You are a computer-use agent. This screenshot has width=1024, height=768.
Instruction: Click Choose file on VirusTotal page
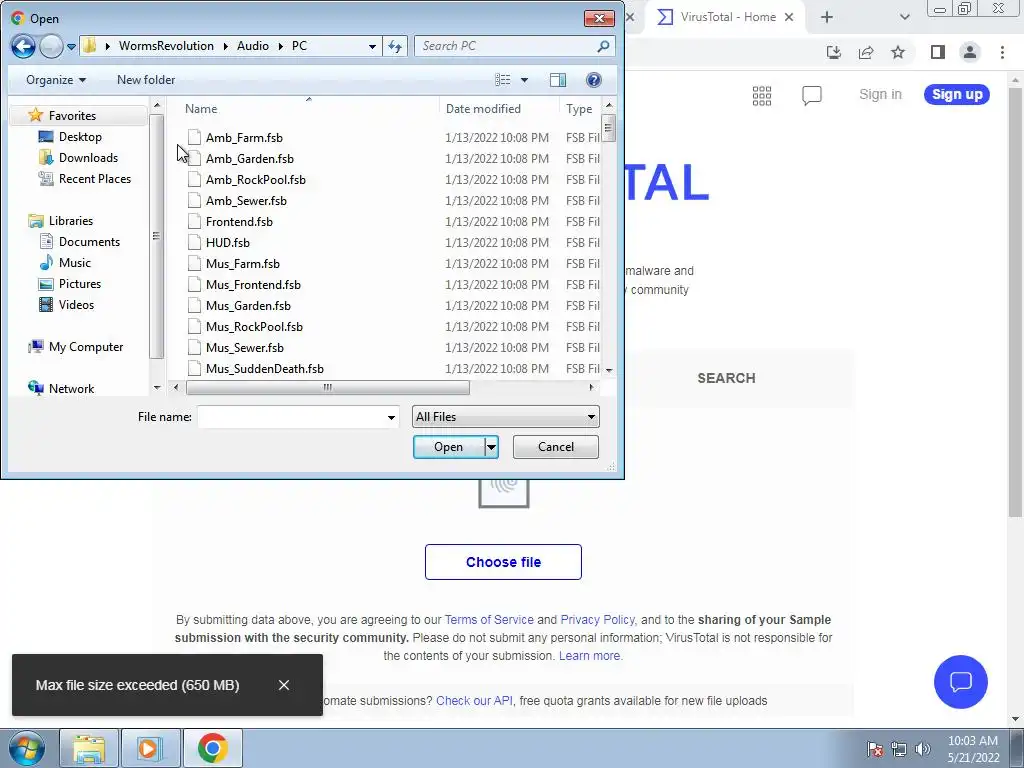(504, 562)
